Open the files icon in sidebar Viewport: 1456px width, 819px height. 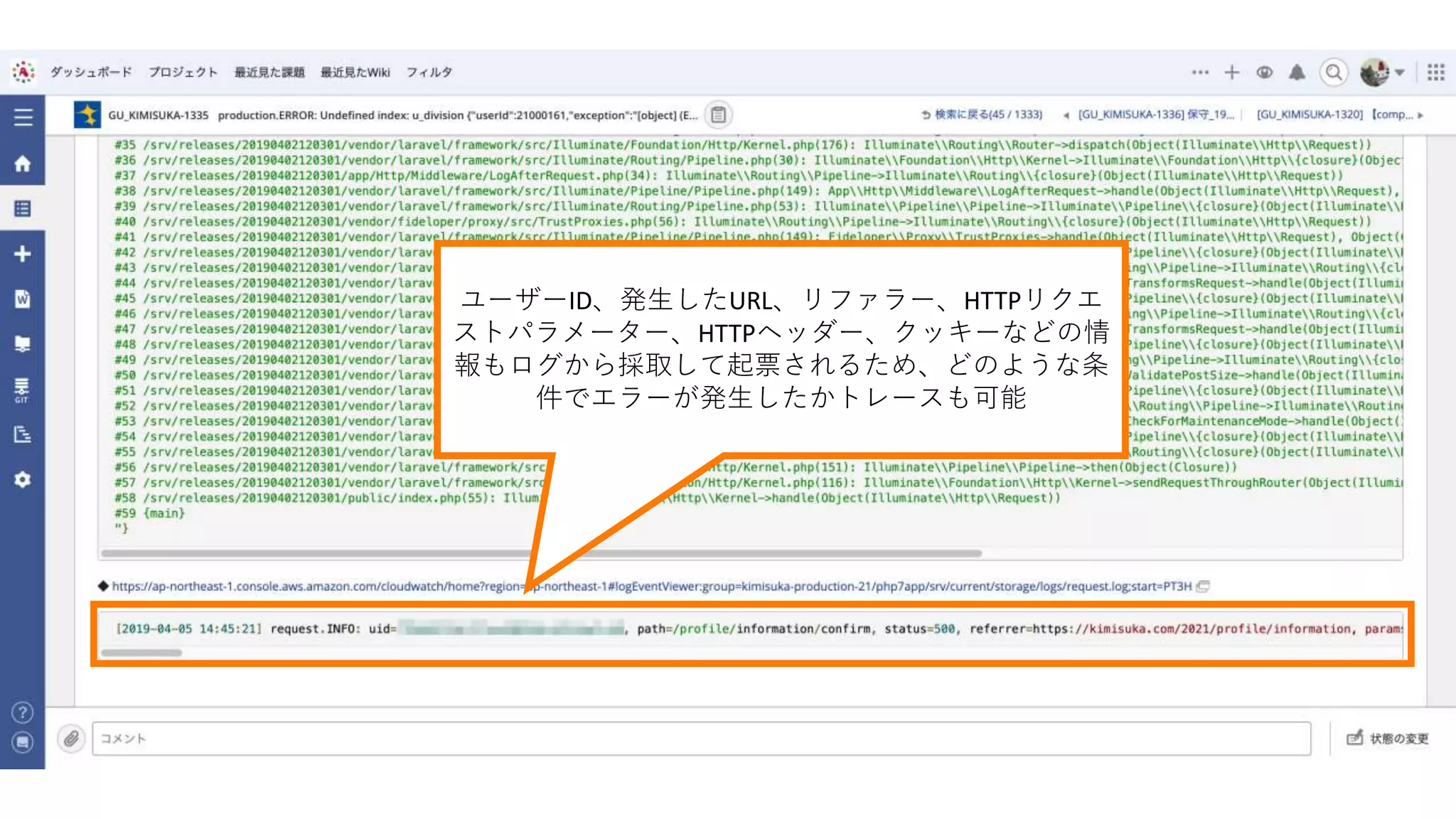(x=23, y=344)
